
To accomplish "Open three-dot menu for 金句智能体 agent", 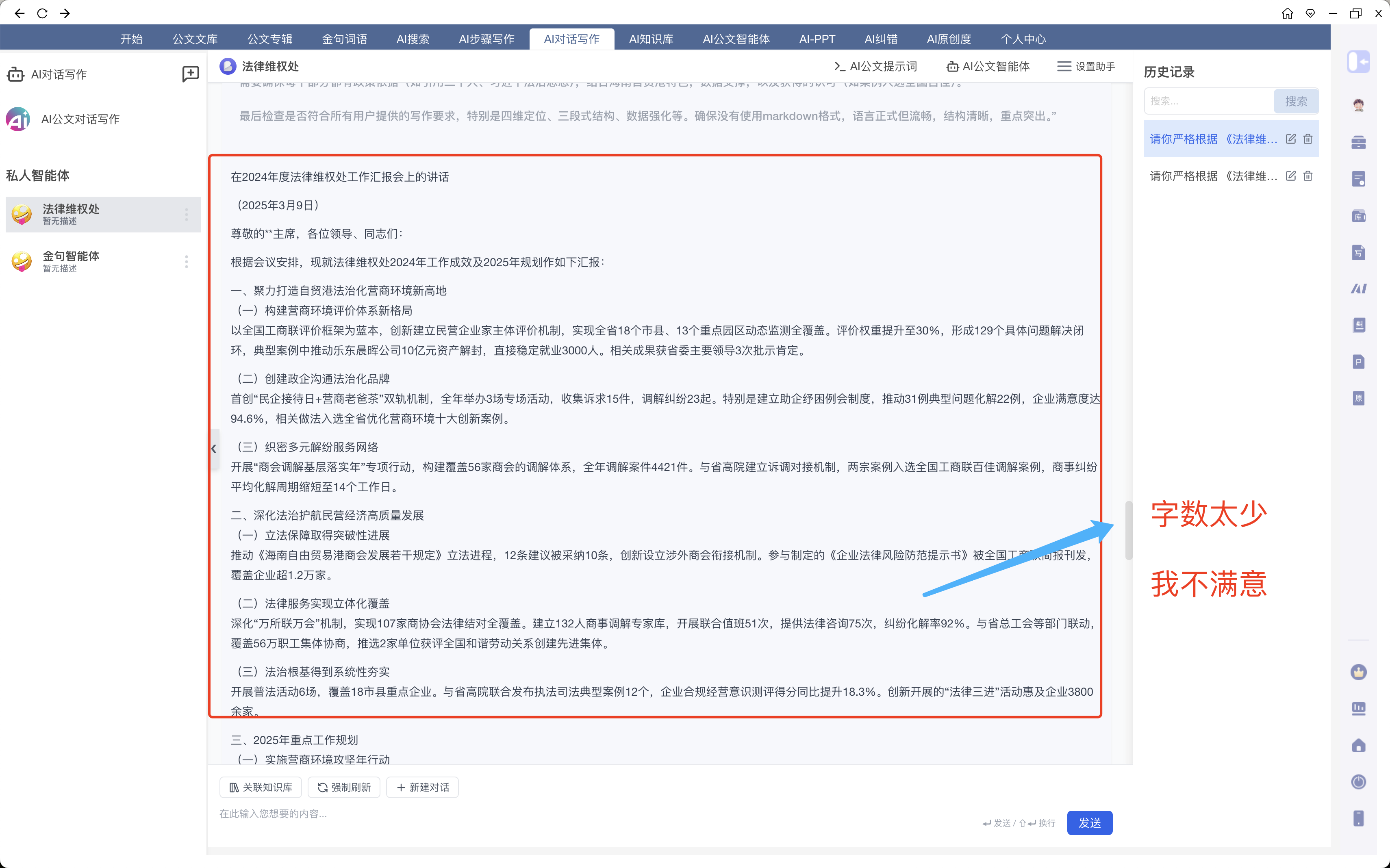I will click(186, 262).
